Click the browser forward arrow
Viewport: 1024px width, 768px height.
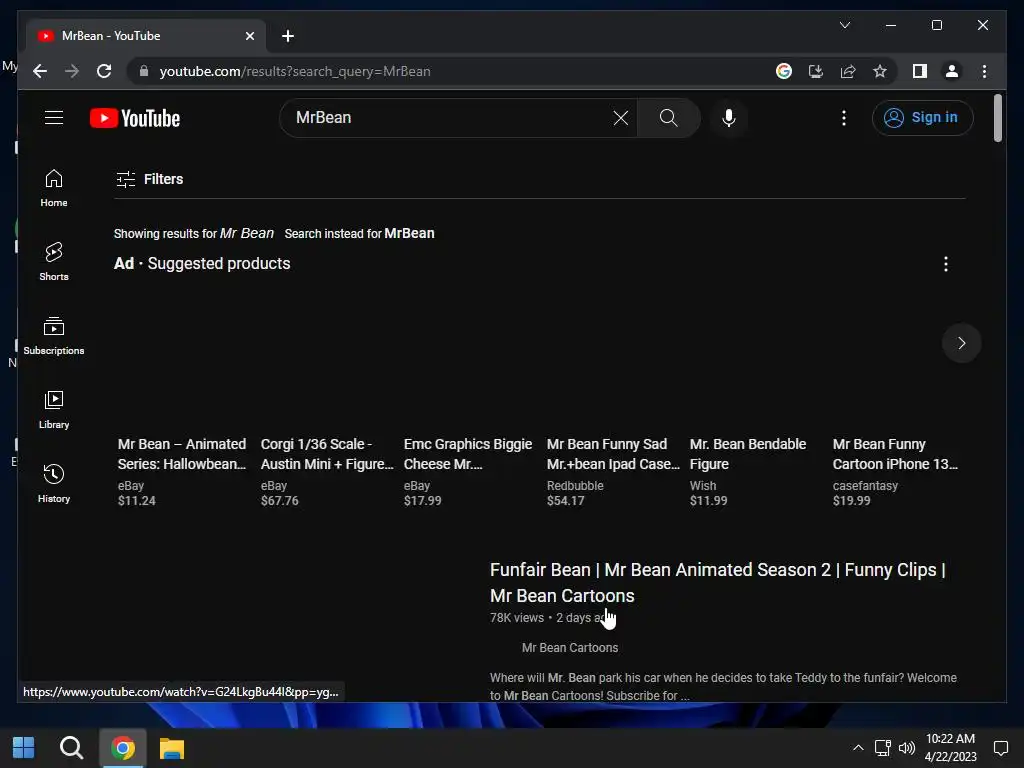72,71
